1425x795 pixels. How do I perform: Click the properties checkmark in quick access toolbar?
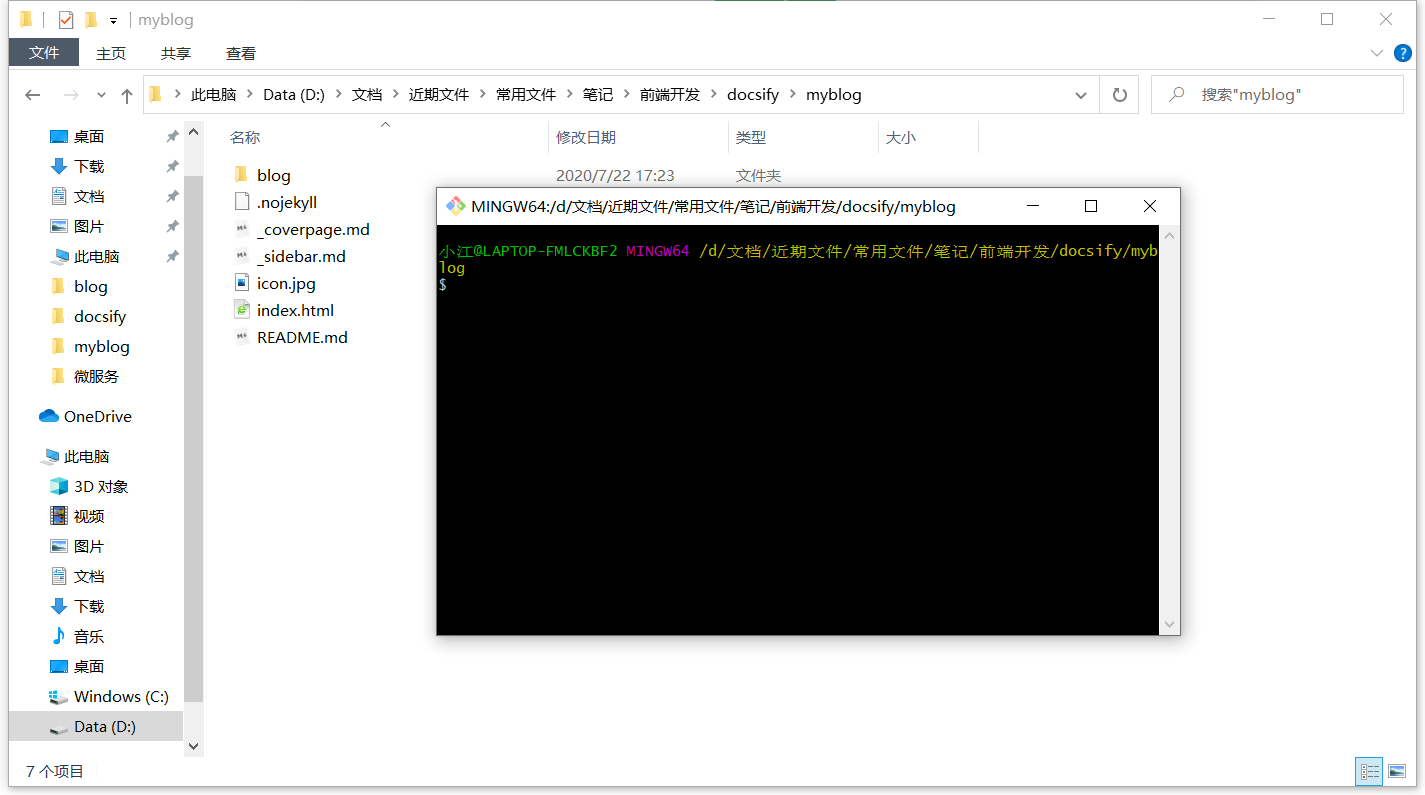click(66, 18)
